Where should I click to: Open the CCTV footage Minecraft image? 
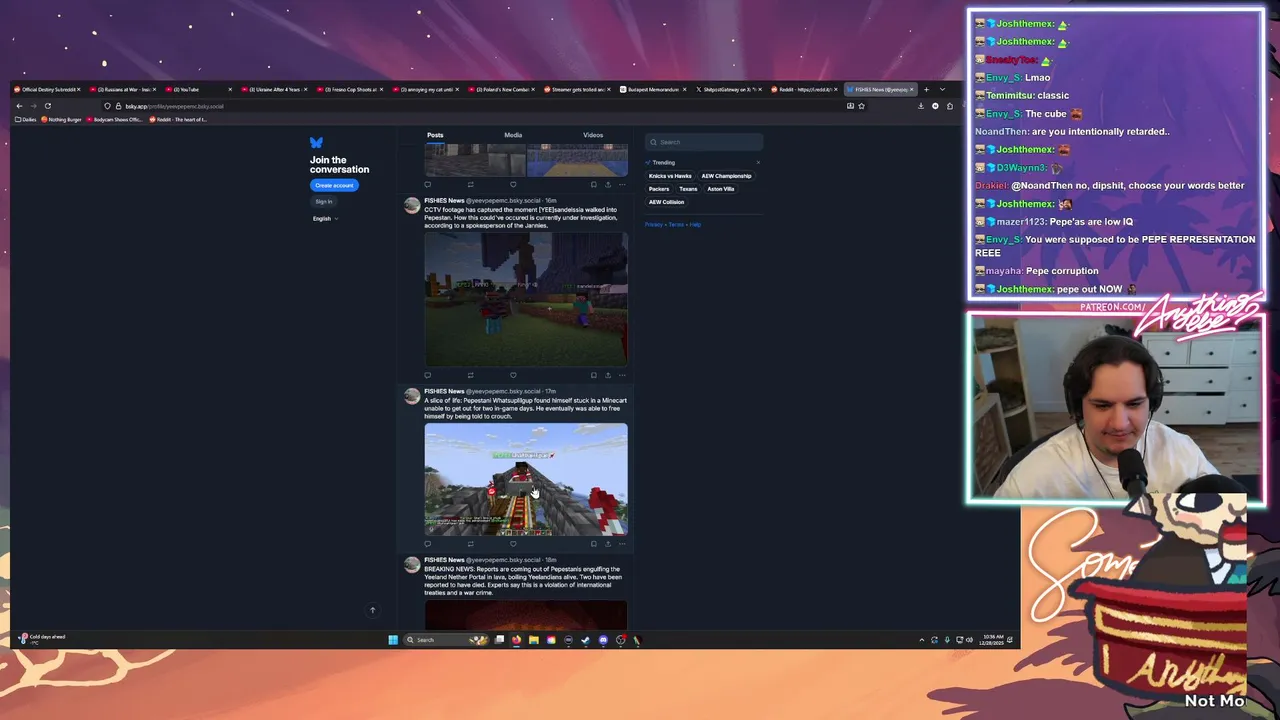(x=526, y=299)
